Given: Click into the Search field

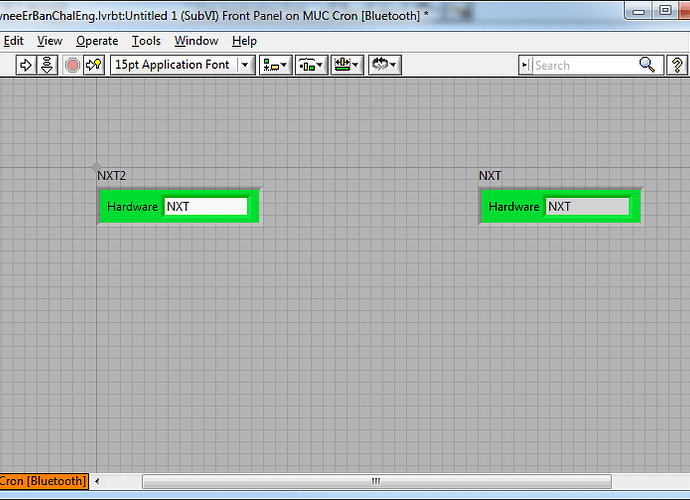Looking at the screenshot, I should [x=585, y=65].
